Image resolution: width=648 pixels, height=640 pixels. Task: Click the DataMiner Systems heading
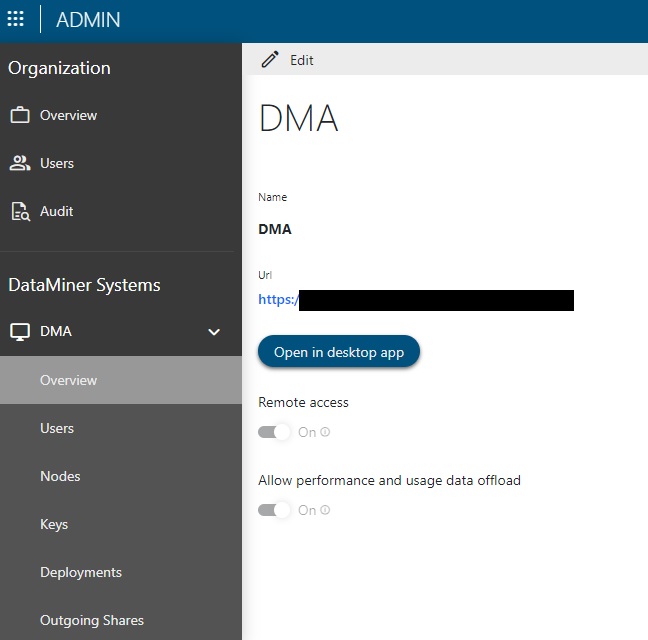coord(84,285)
